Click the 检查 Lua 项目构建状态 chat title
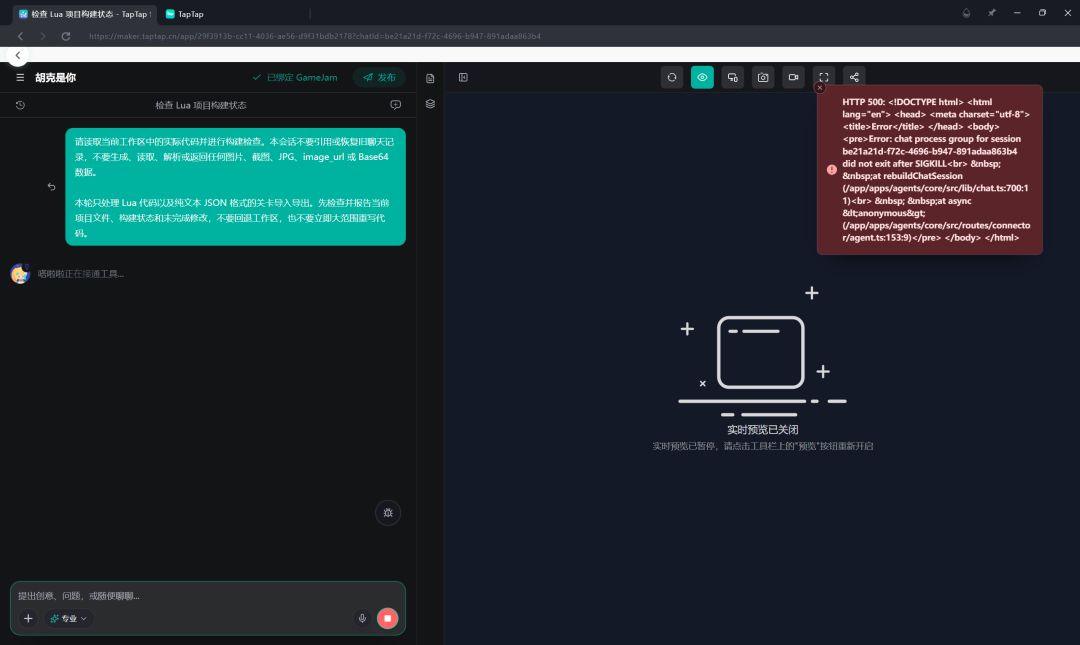Screen dimensions: 1080x645 tap(200, 105)
